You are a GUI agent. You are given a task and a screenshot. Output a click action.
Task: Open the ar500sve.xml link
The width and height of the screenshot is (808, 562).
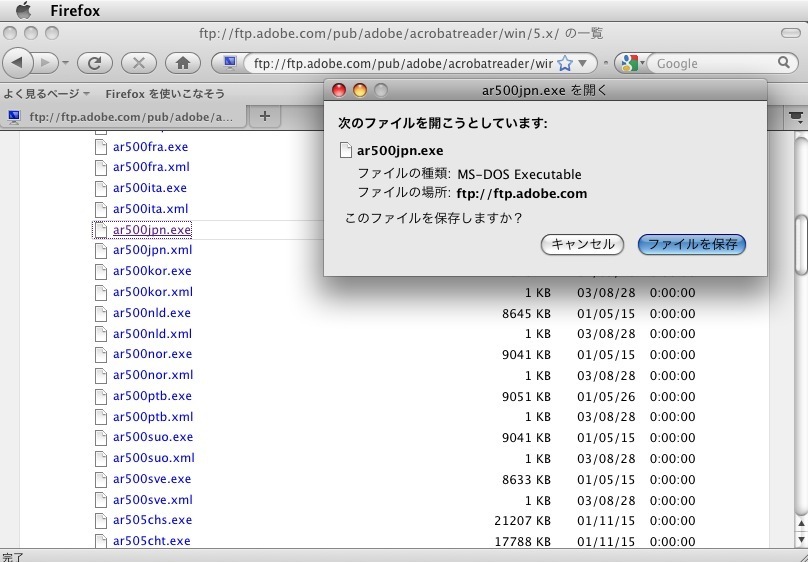click(153, 500)
